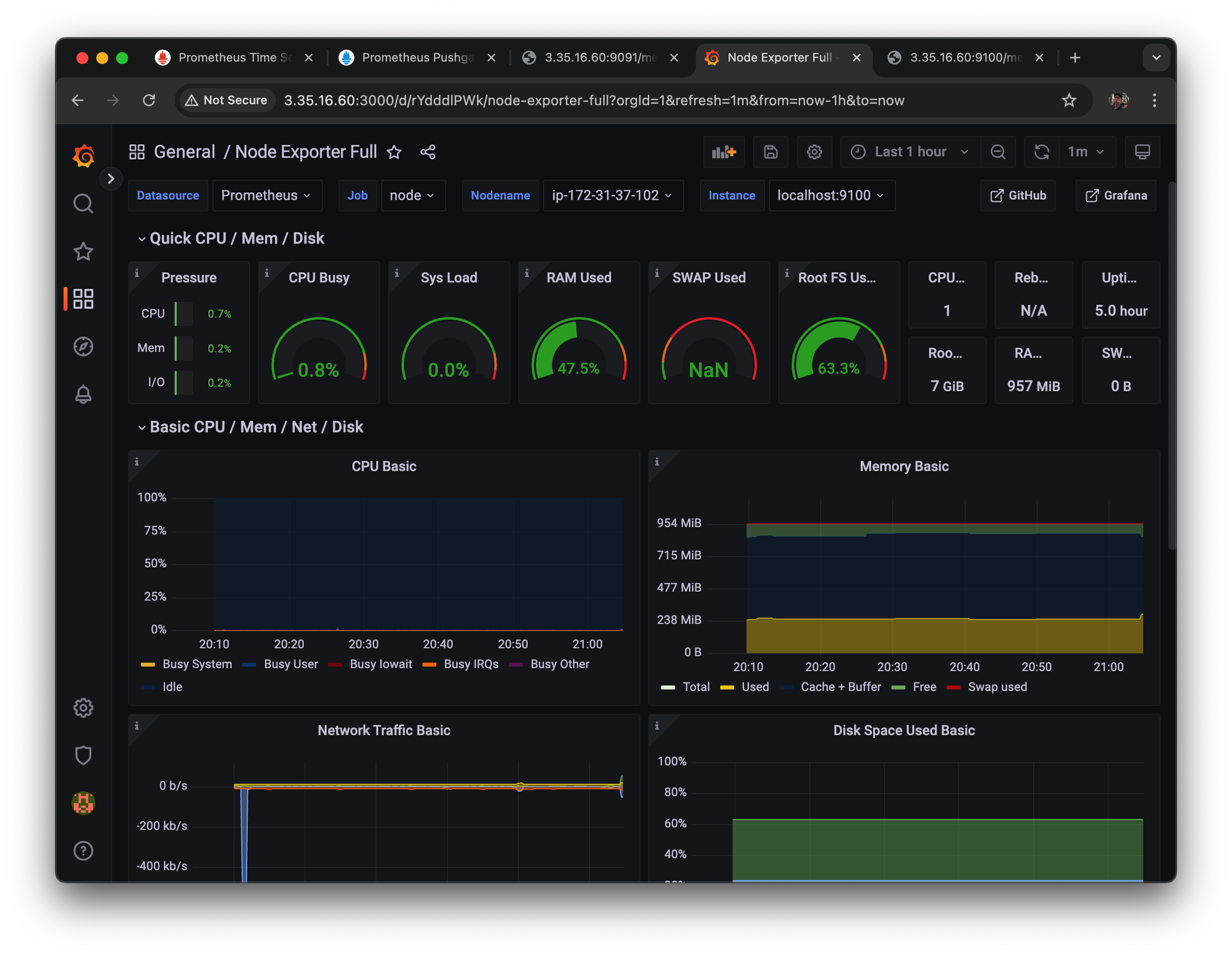Collapse Quick CPU / Mem / Disk row
The image size is (1232, 956).
(236, 238)
